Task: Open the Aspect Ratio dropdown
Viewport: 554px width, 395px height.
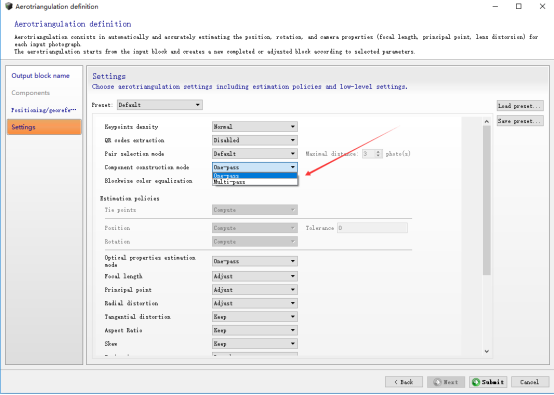Action: click(x=255, y=330)
